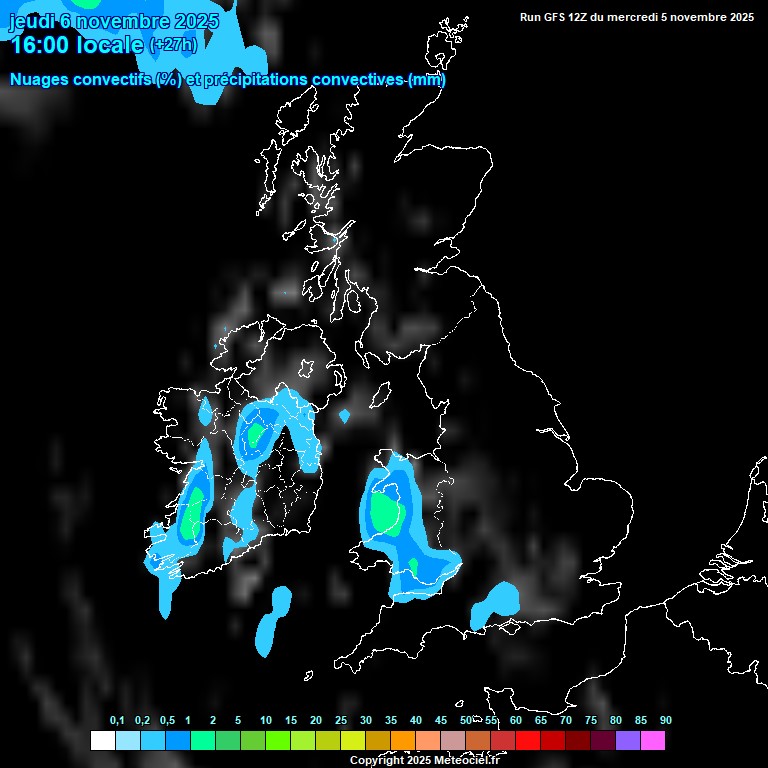Select the light blue swatch between 0,1 and 0,2
The width and height of the screenshot is (768, 768).
tap(127, 740)
